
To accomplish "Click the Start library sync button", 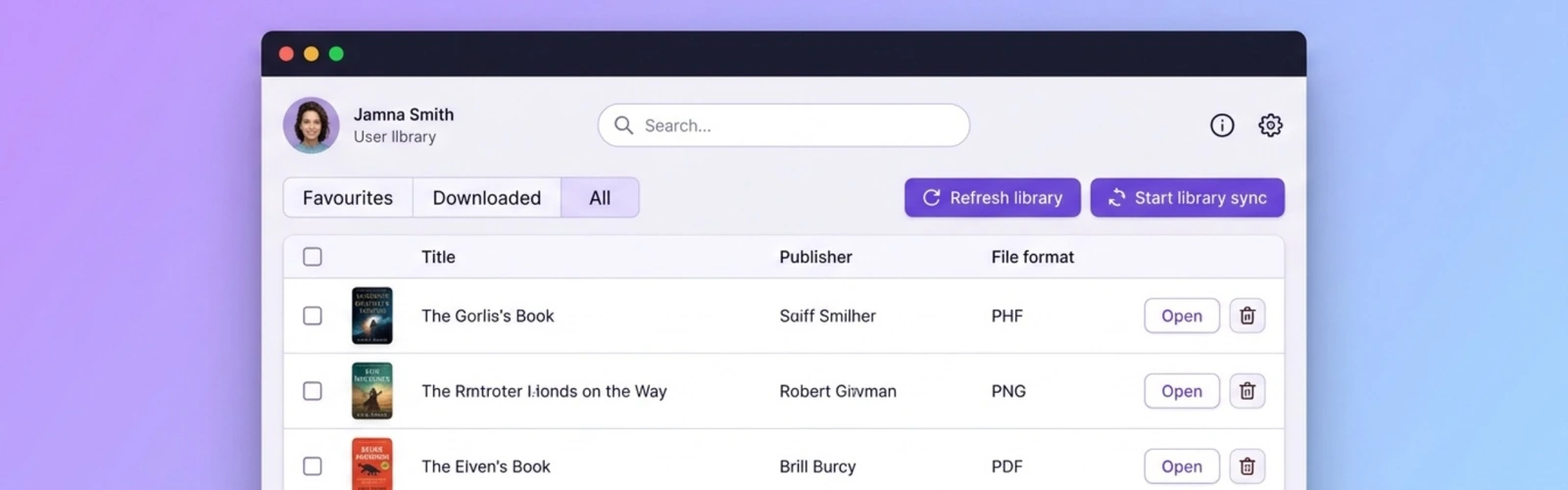I will [x=1187, y=198].
